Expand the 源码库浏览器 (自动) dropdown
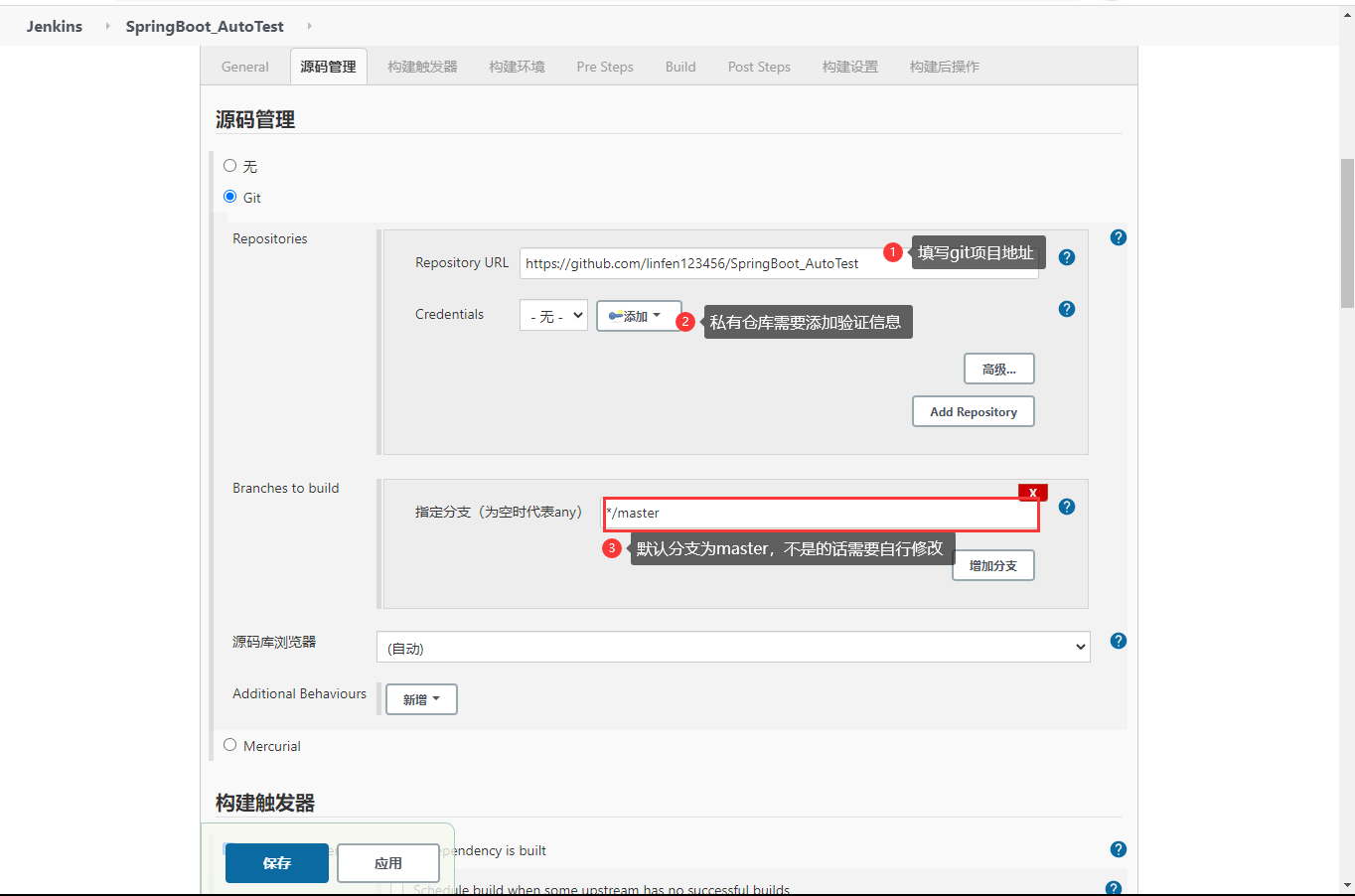The image size is (1355, 896). 733,647
